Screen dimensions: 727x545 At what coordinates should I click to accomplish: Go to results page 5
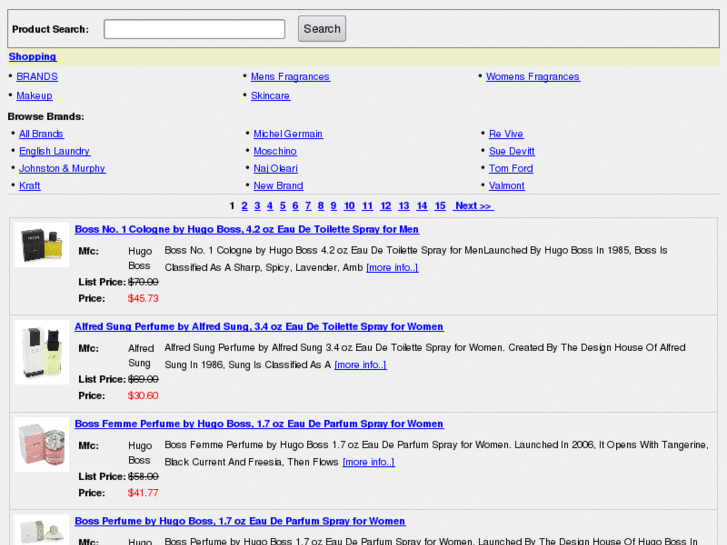coord(283,206)
